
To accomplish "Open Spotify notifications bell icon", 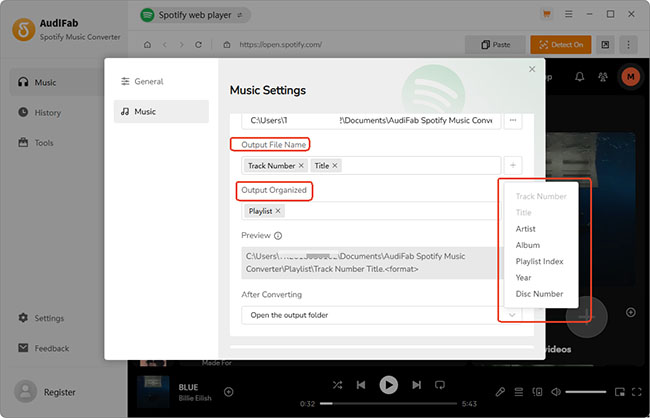I will 580,77.
